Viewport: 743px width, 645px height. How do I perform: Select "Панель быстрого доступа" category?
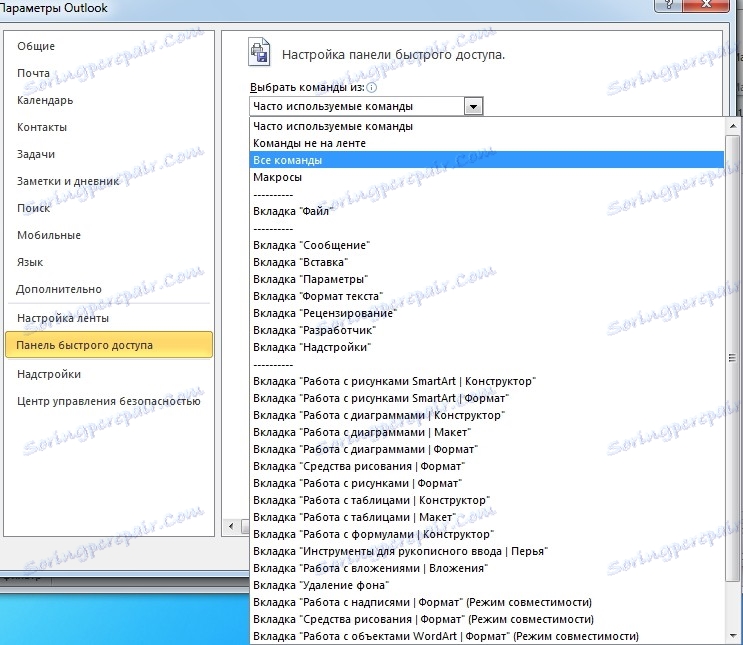[x=109, y=345]
